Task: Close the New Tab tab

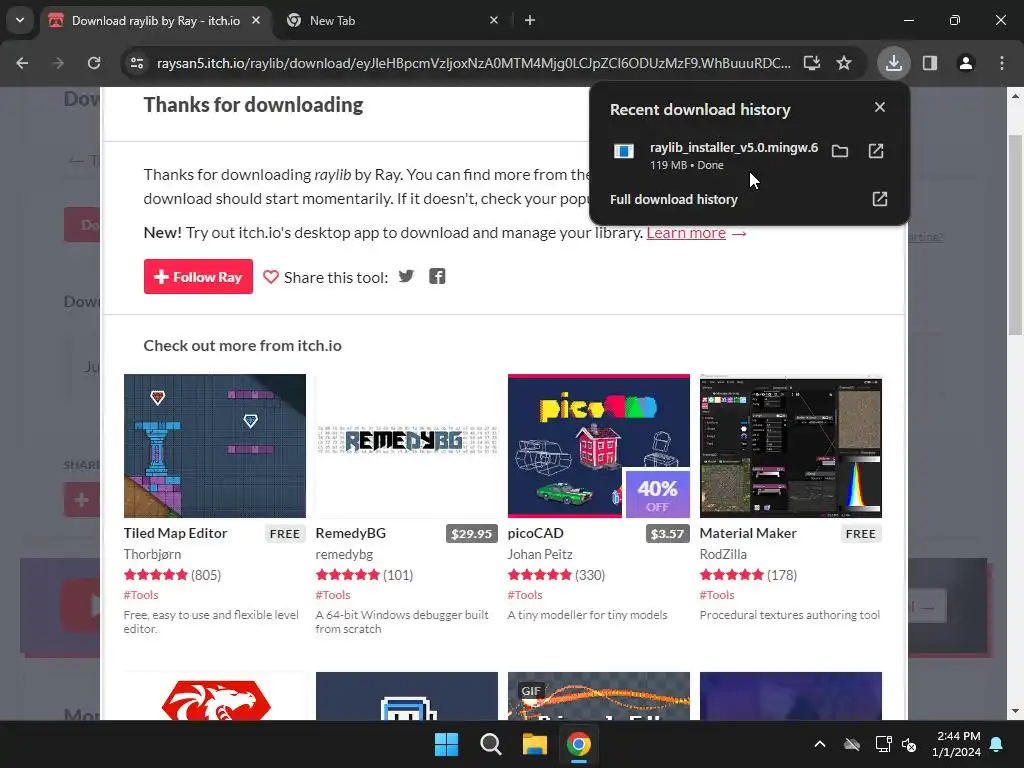Action: pos(494,20)
